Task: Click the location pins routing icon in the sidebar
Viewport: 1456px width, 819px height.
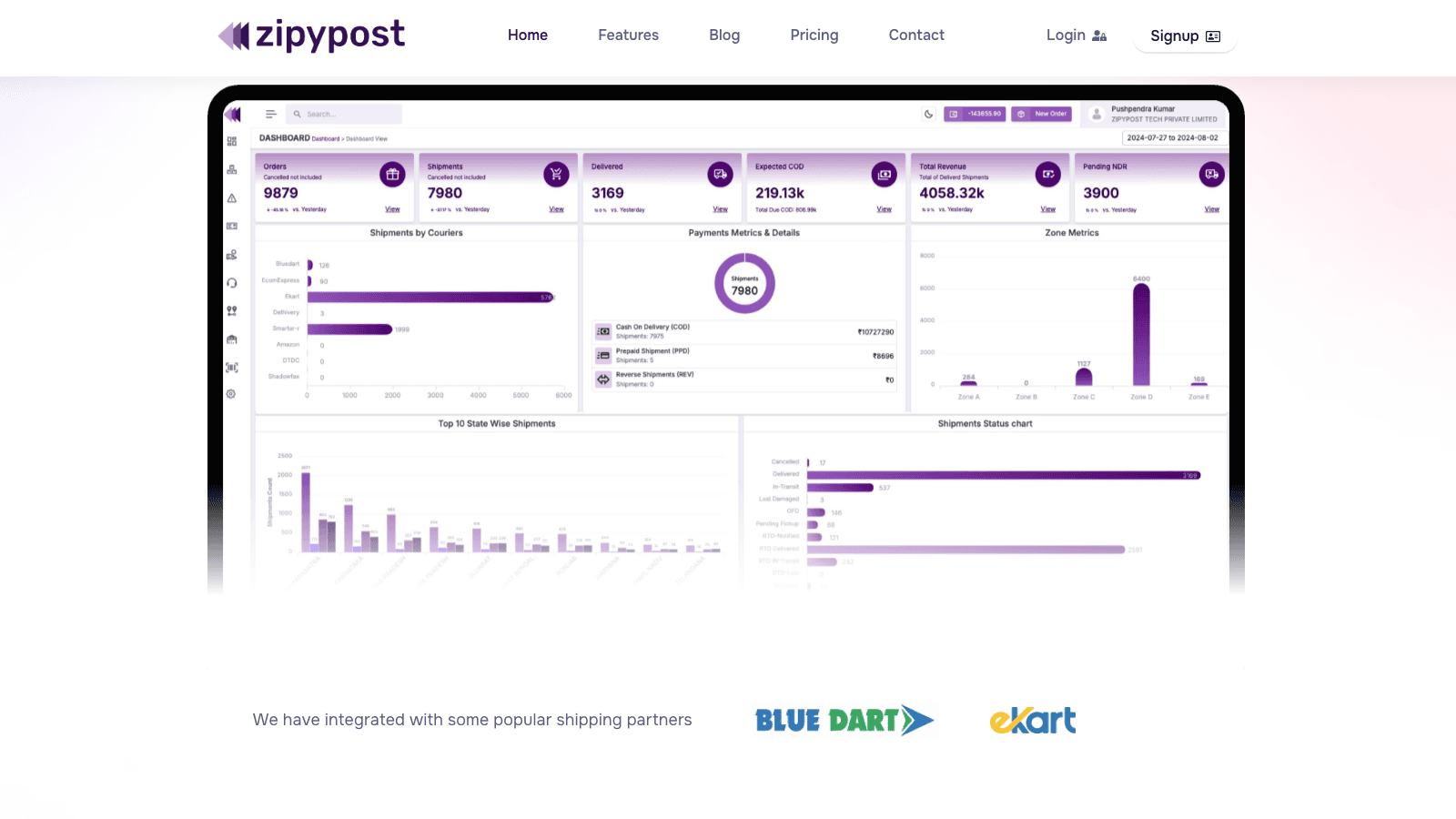Action: [x=231, y=311]
